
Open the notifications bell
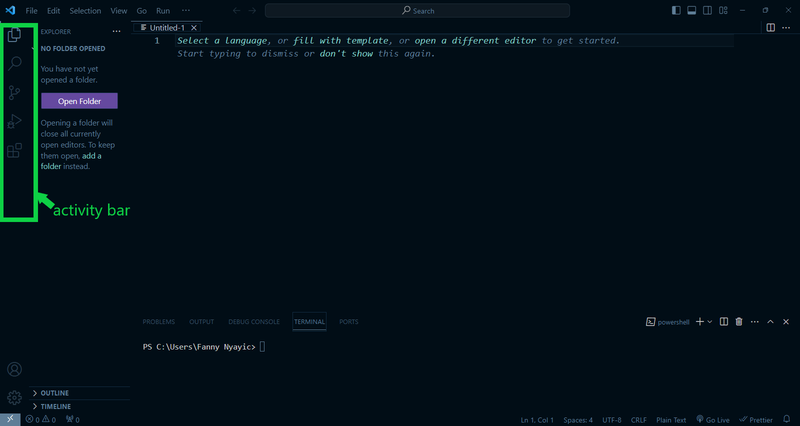[786, 419]
